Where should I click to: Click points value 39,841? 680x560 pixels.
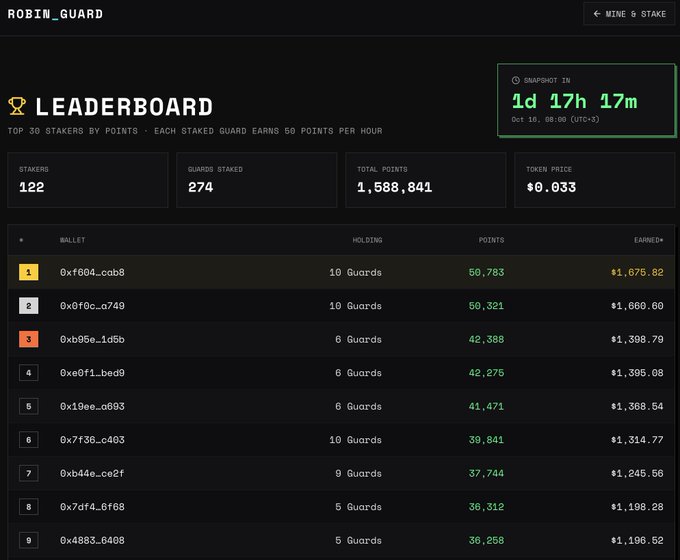(x=486, y=440)
